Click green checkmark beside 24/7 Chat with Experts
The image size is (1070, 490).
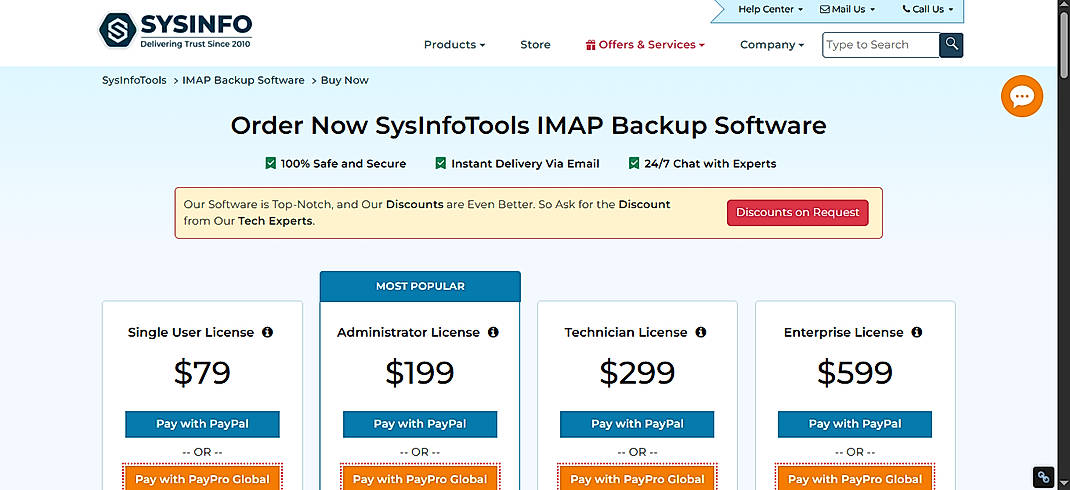(x=634, y=163)
